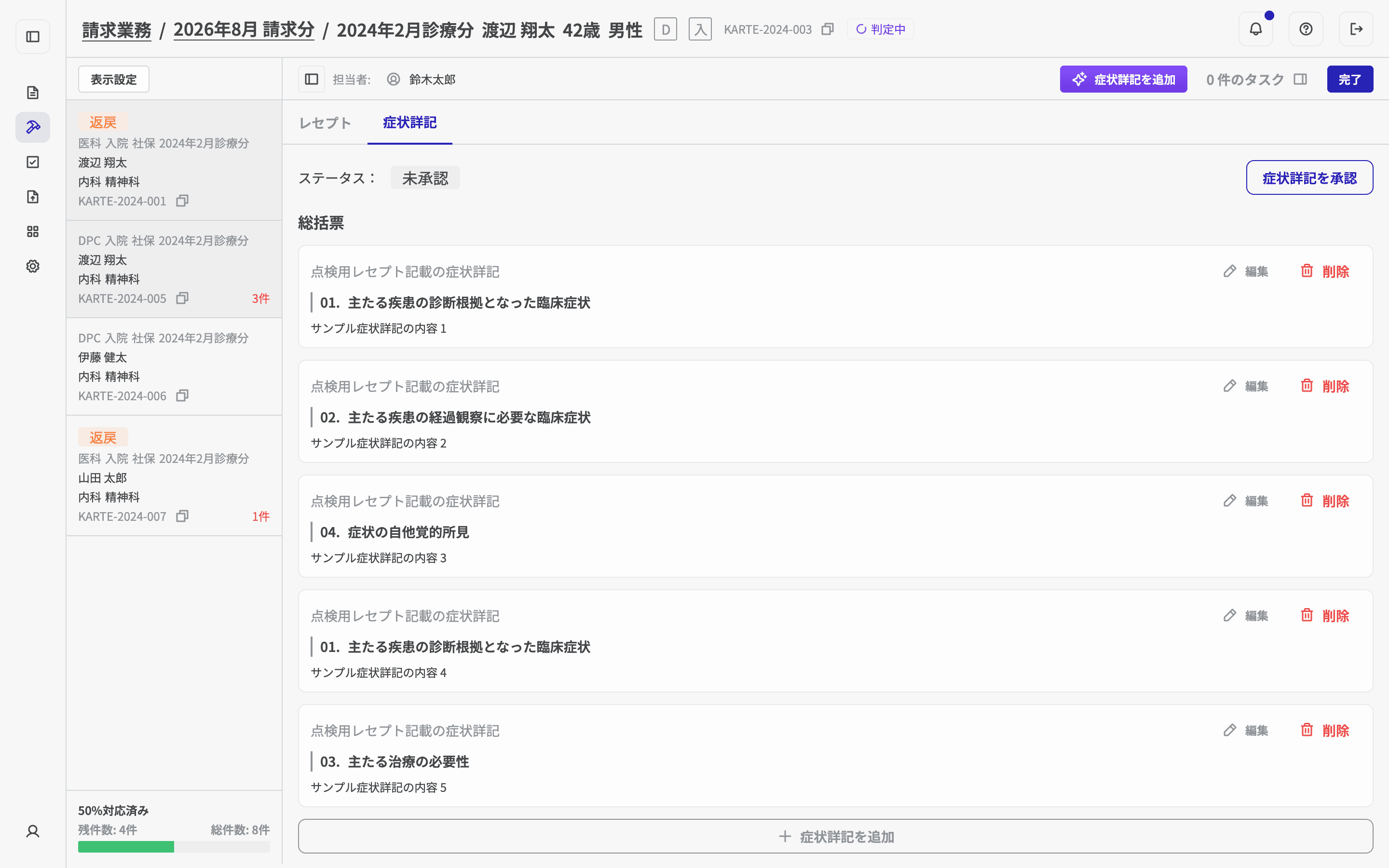
Task: Click the 入 badge in header
Action: tap(700, 29)
